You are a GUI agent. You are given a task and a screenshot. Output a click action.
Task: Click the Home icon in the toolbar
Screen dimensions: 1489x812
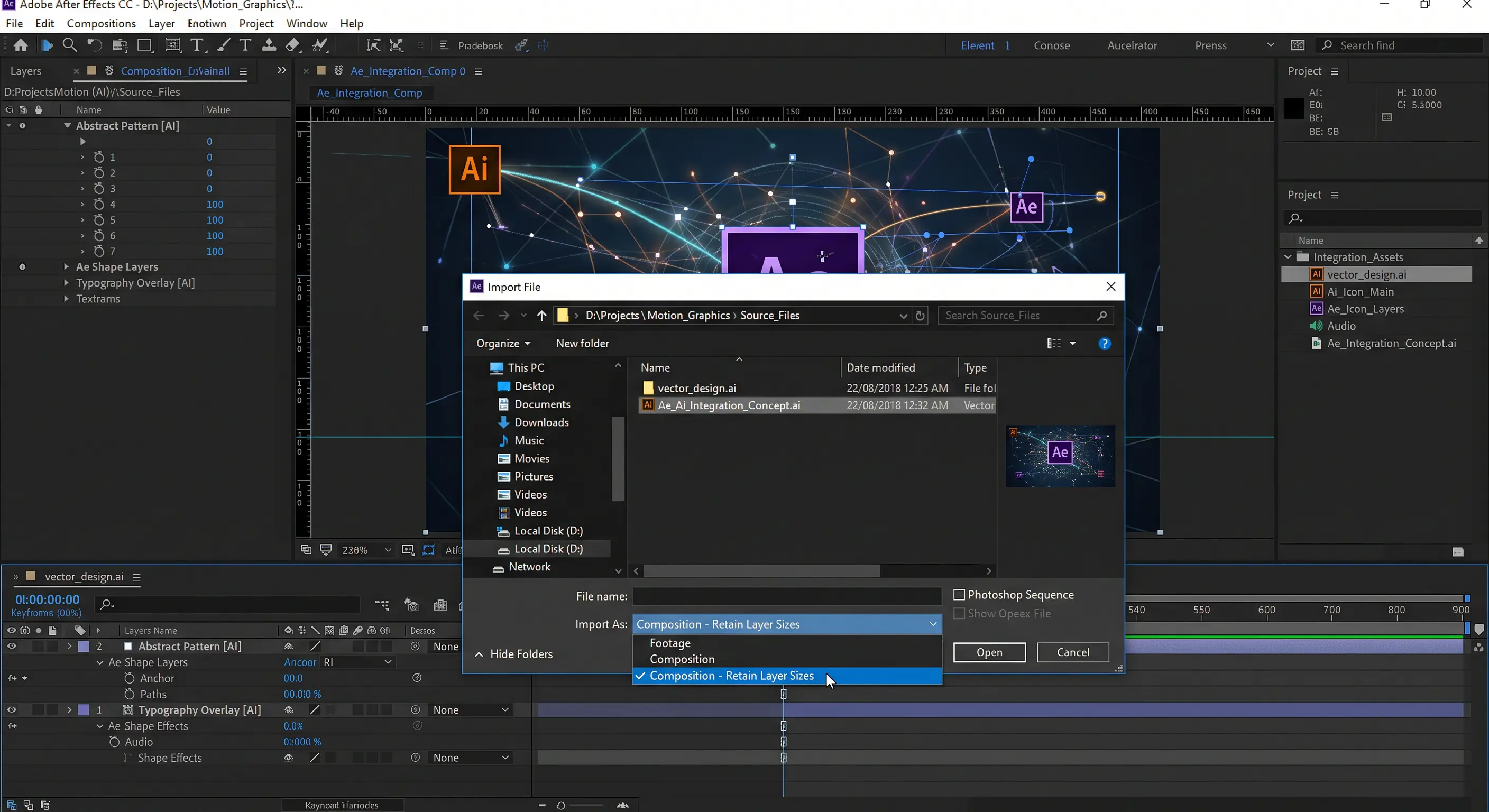21,45
